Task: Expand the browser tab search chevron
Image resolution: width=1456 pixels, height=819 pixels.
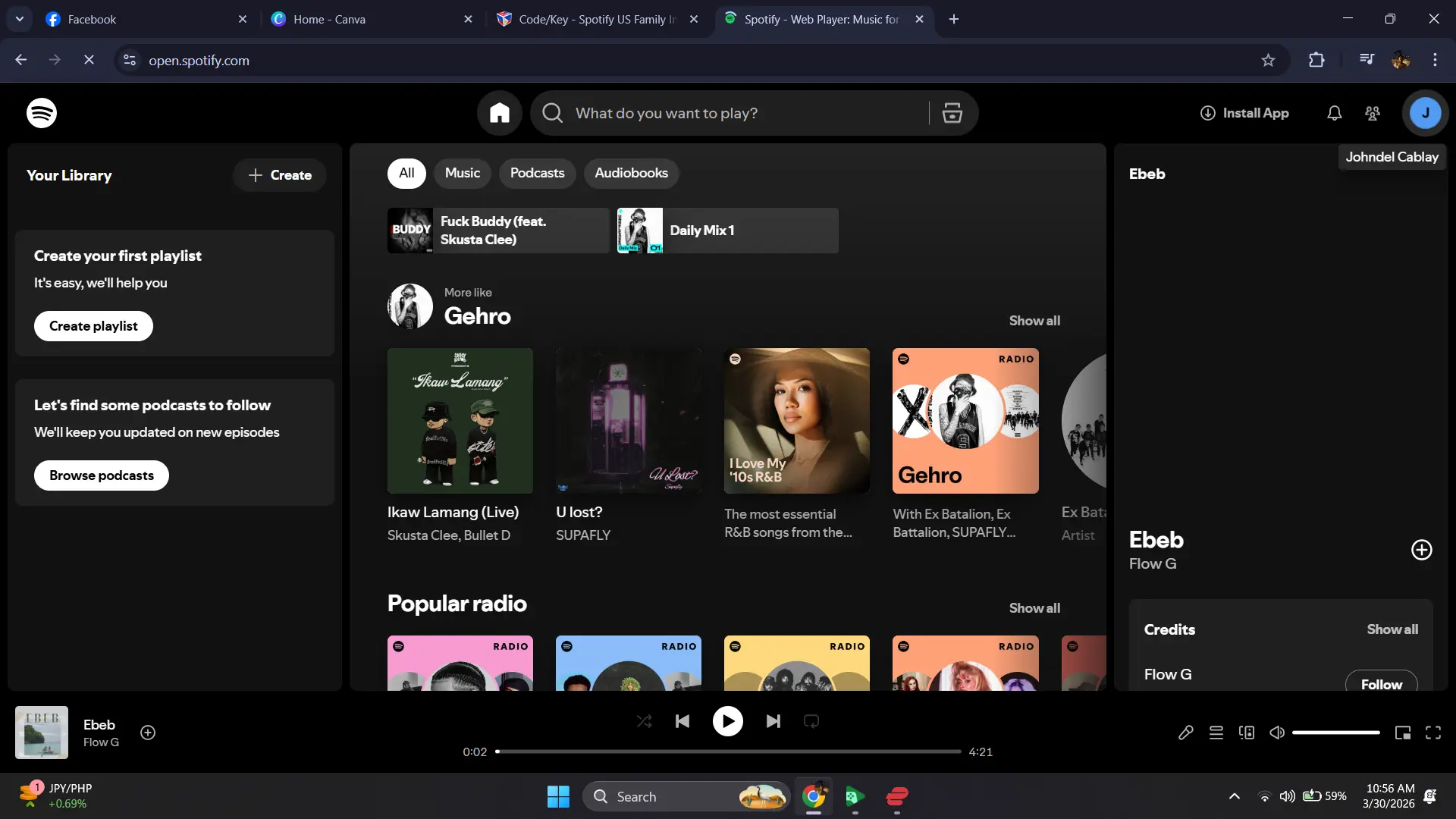Action: click(x=20, y=19)
